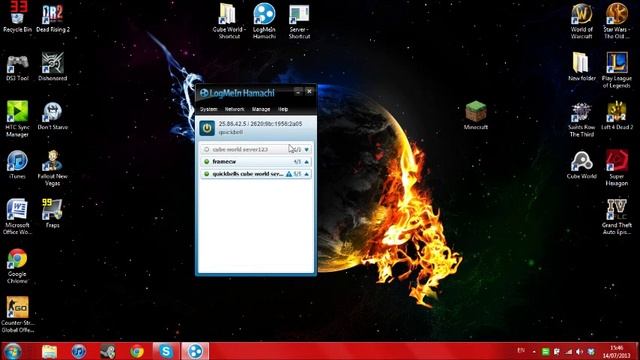
Task: Collapse the framecw network list
Action: (x=307, y=162)
